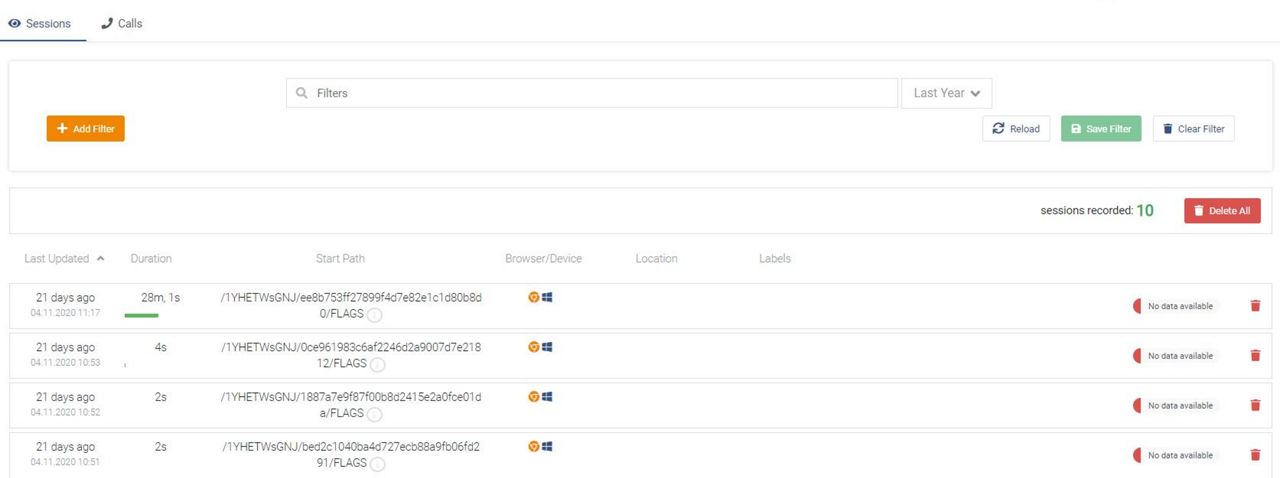Click the search magnifier icon in the Filters box

(301, 93)
